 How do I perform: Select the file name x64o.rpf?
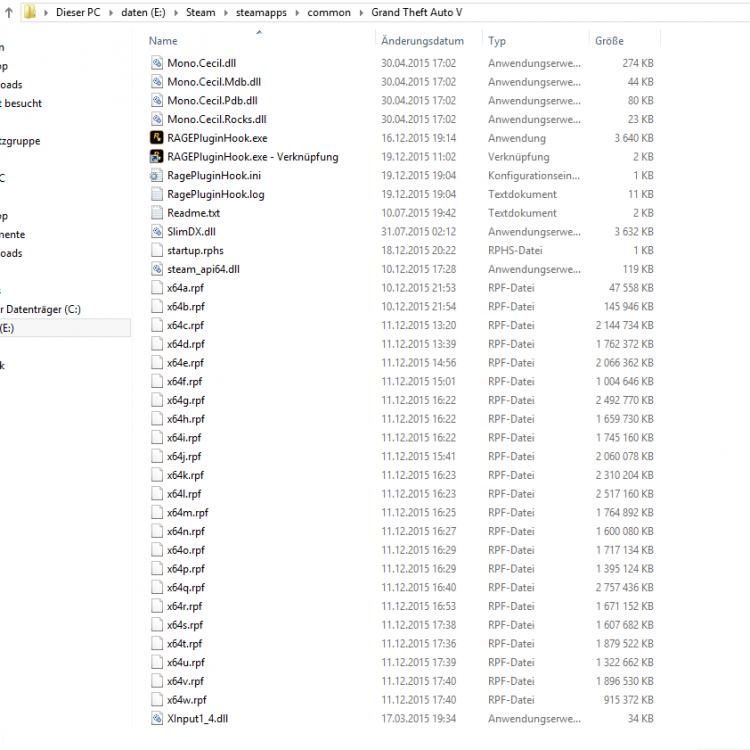tap(186, 550)
